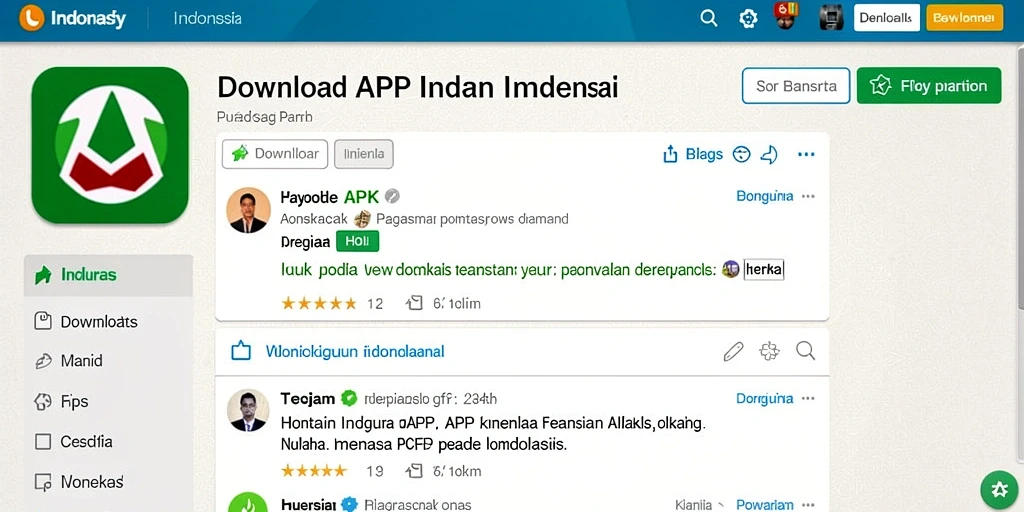The width and height of the screenshot is (1024, 512).
Task: Click the verified badge beside Payootle APK
Action: tap(392, 197)
